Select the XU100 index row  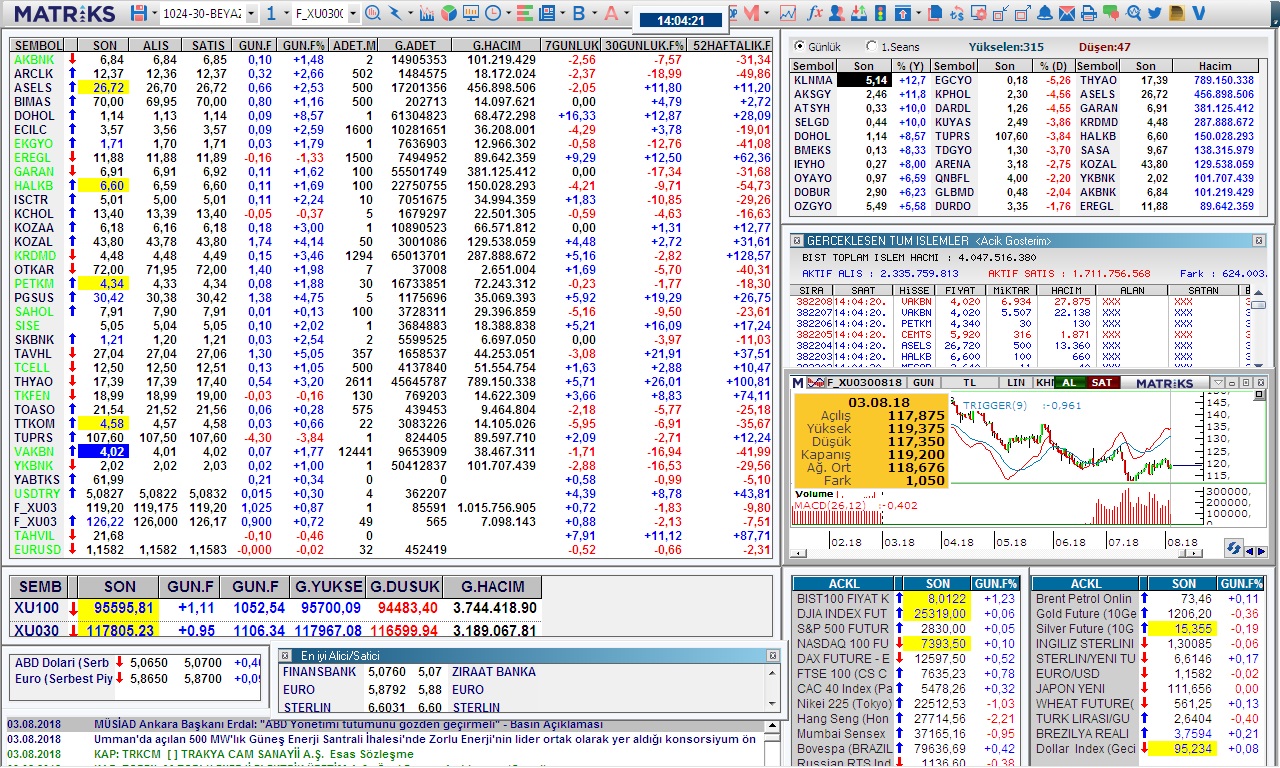tap(275, 608)
